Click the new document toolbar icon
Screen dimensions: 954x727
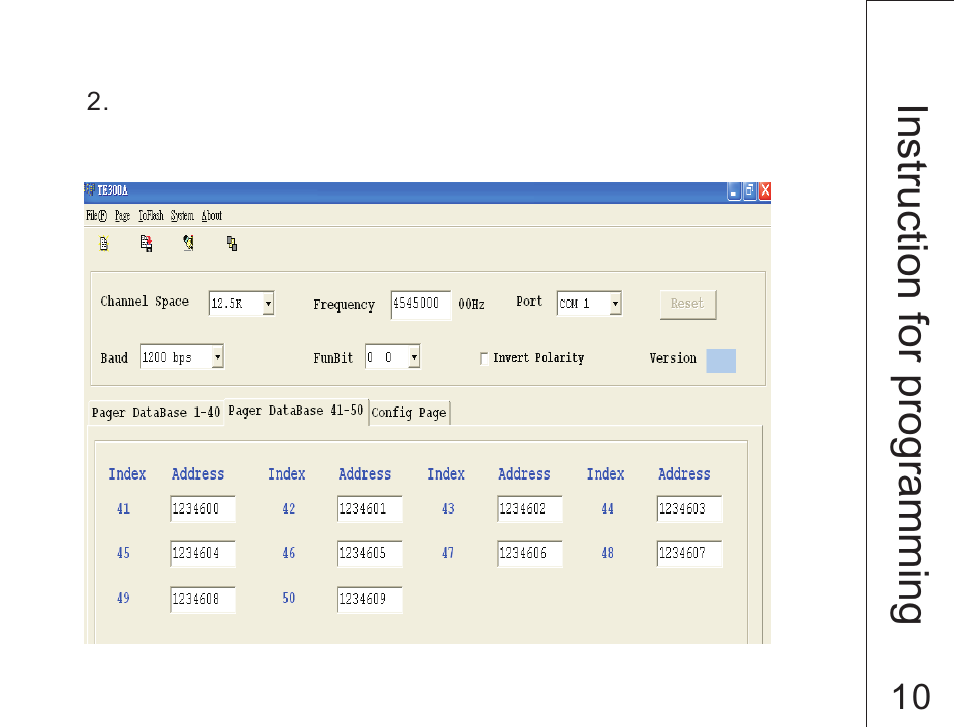click(104, 244)
